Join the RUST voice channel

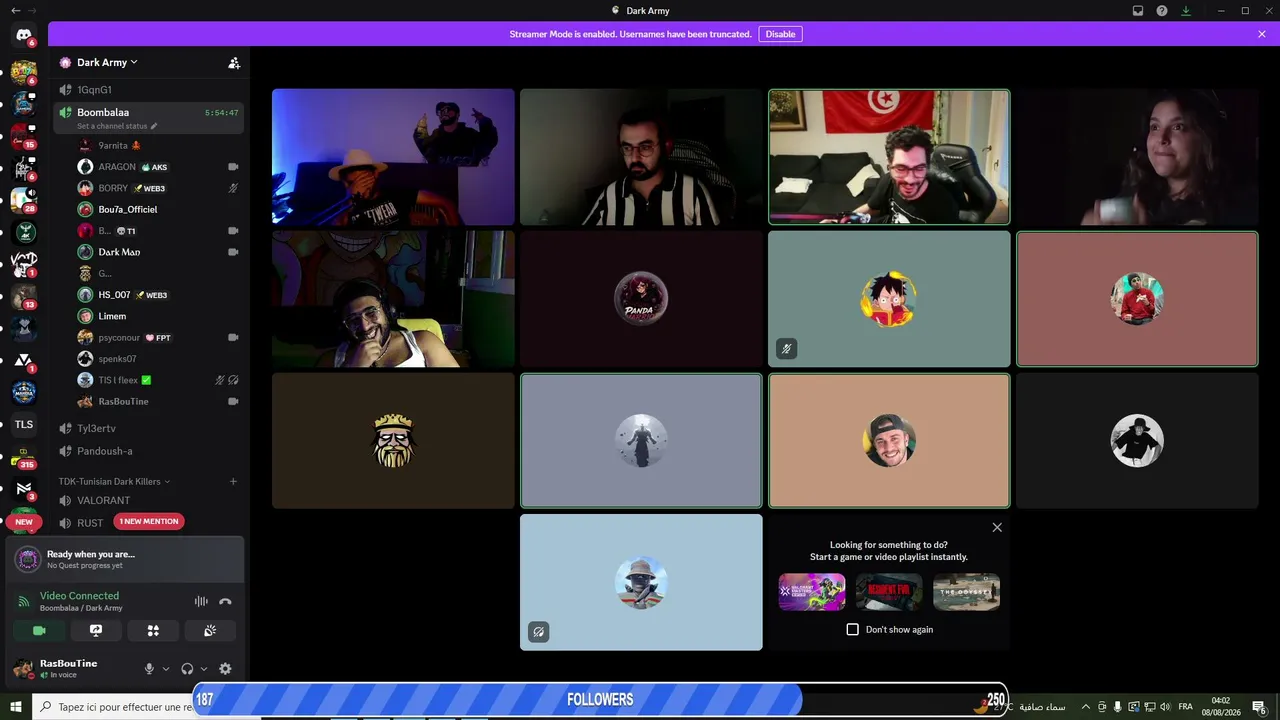(90, 523)
